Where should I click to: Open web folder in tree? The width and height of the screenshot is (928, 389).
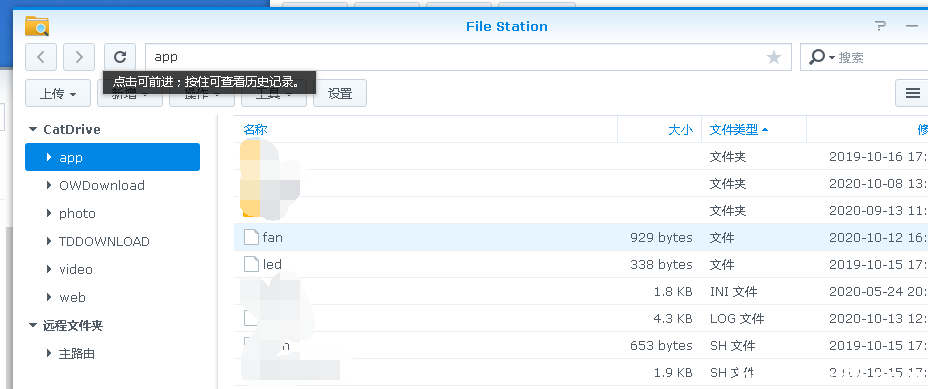click(x=72, y=297)
